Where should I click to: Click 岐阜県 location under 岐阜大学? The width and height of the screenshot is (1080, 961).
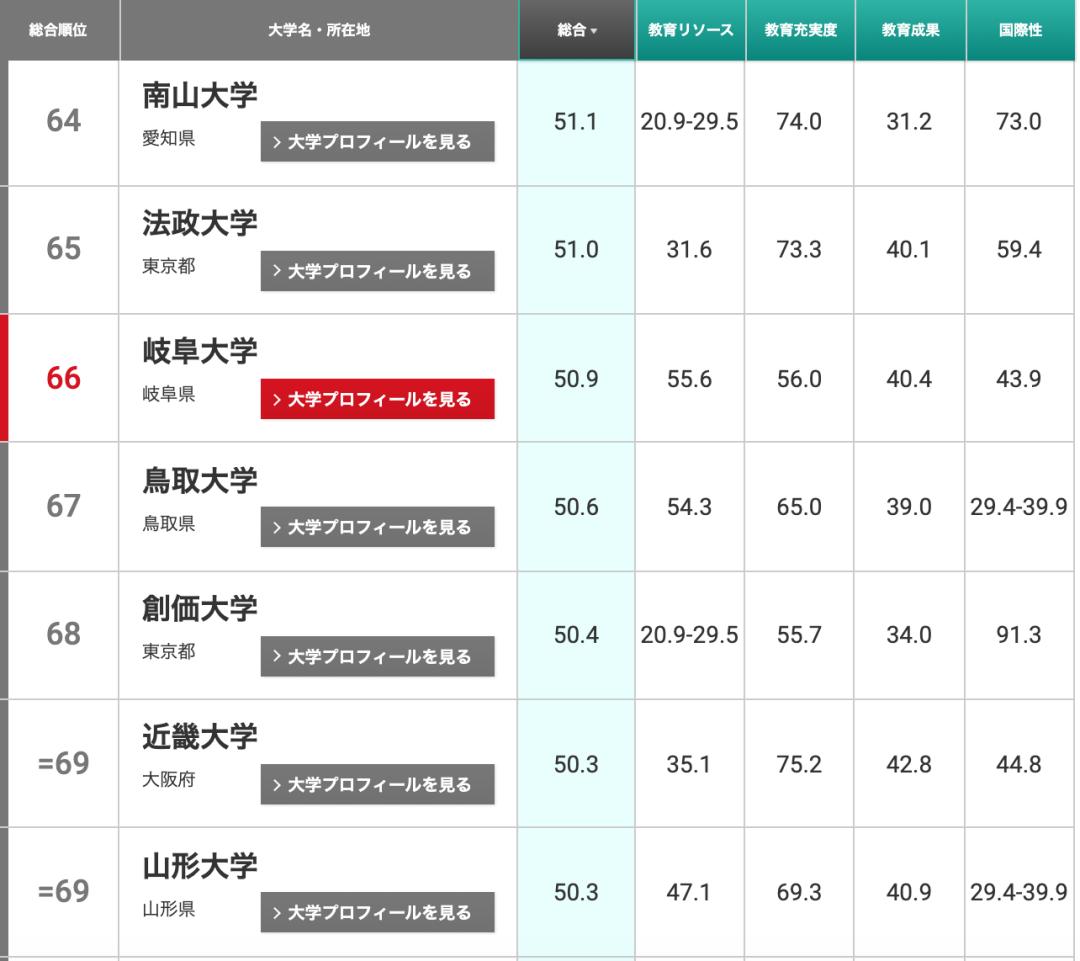169,394
